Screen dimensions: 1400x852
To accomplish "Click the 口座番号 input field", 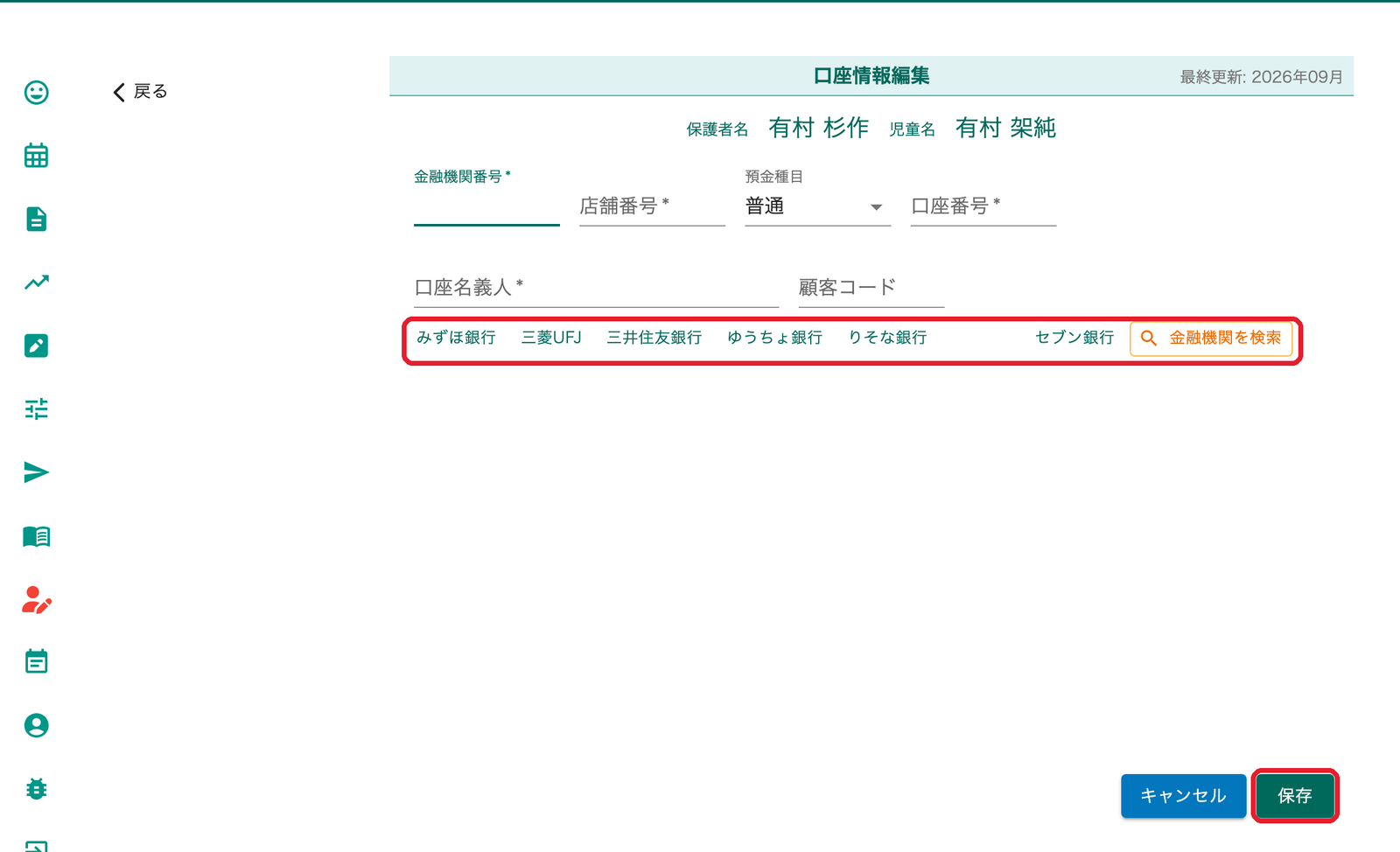I will point(983,206).
